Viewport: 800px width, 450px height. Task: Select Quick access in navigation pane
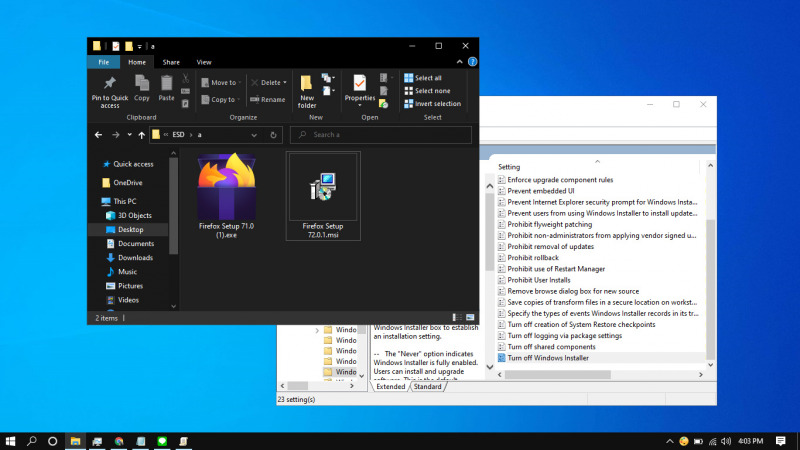coord(133,164)
